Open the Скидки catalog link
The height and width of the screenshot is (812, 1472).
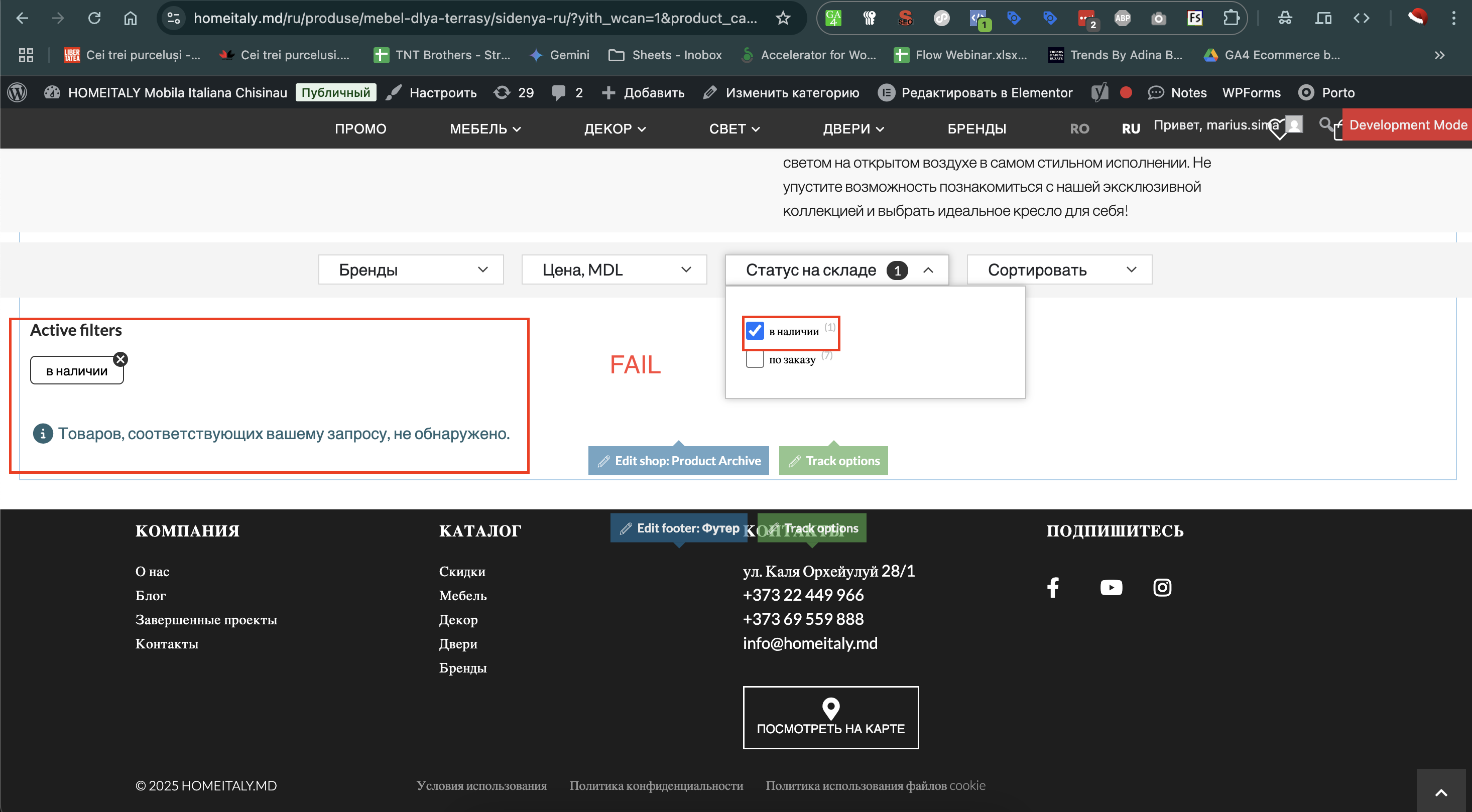pos(462,572)
